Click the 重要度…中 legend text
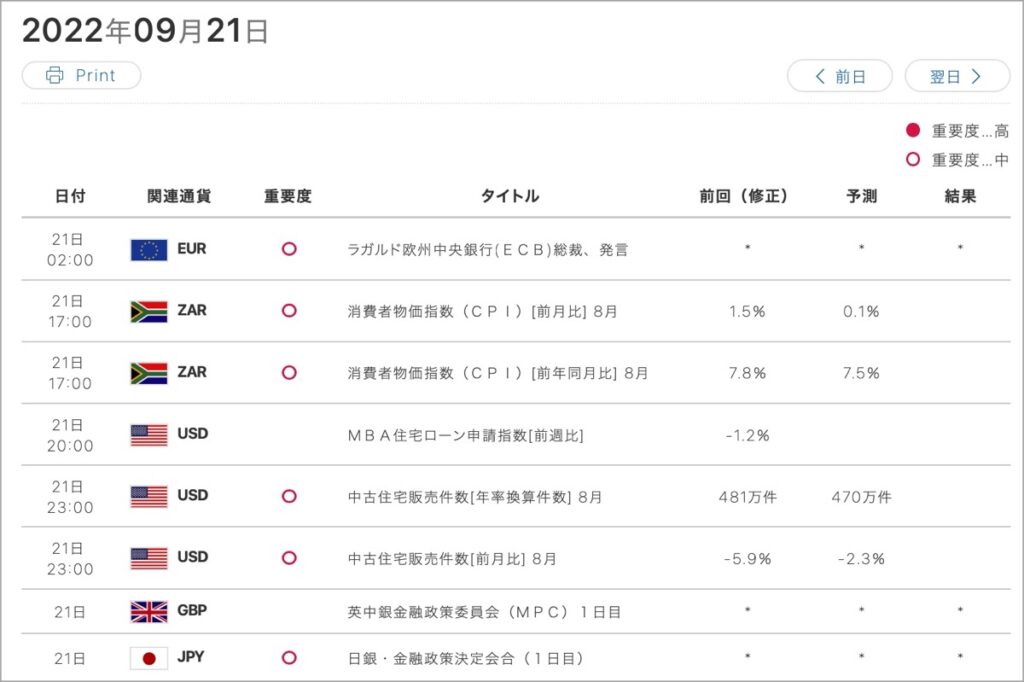1024x682 pixels. coord(970,160)
